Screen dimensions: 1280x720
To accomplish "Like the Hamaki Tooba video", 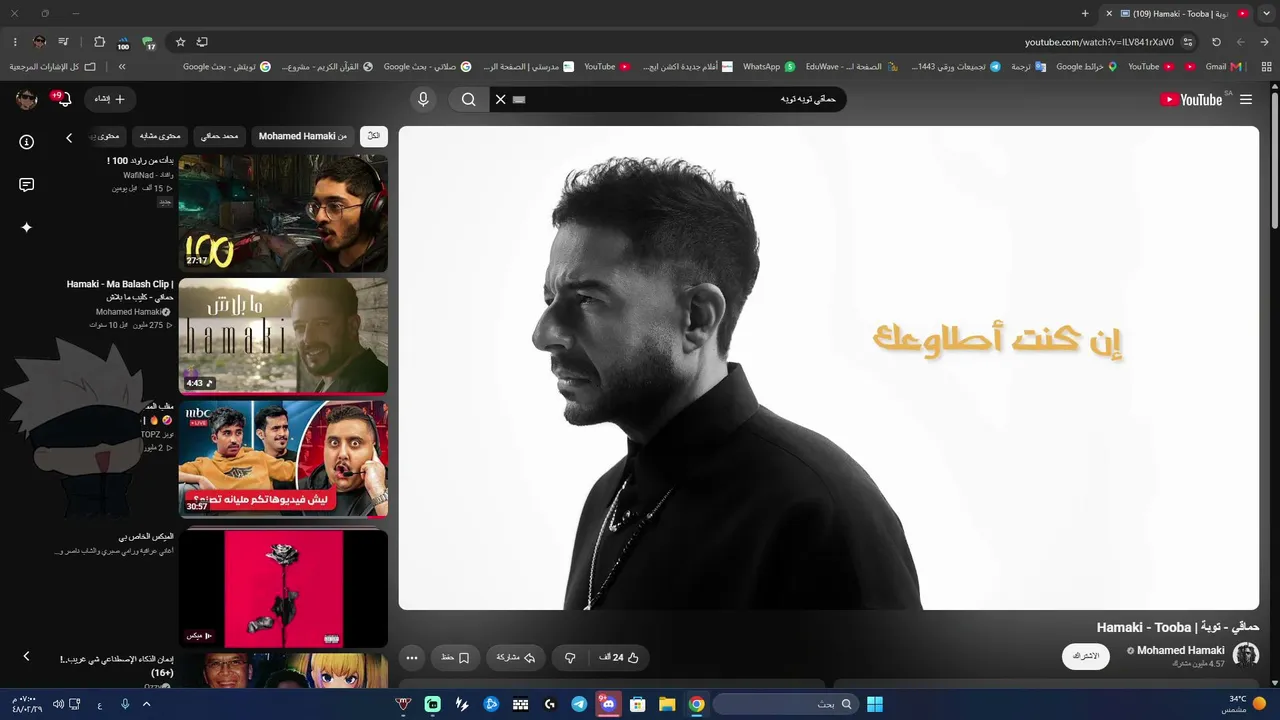I will [619, 658].
